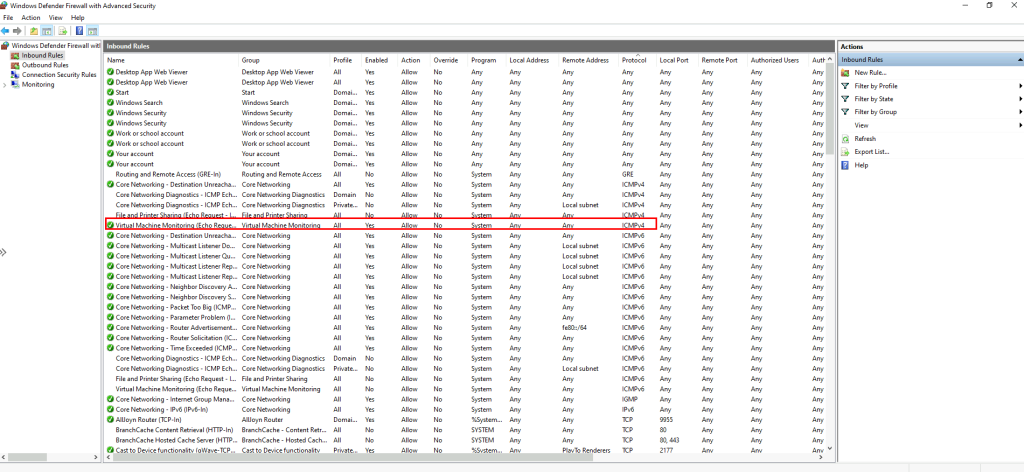Click the New Rule icon in Actions pane
The width and height of the screenshot is (1024, 472).
845,72
